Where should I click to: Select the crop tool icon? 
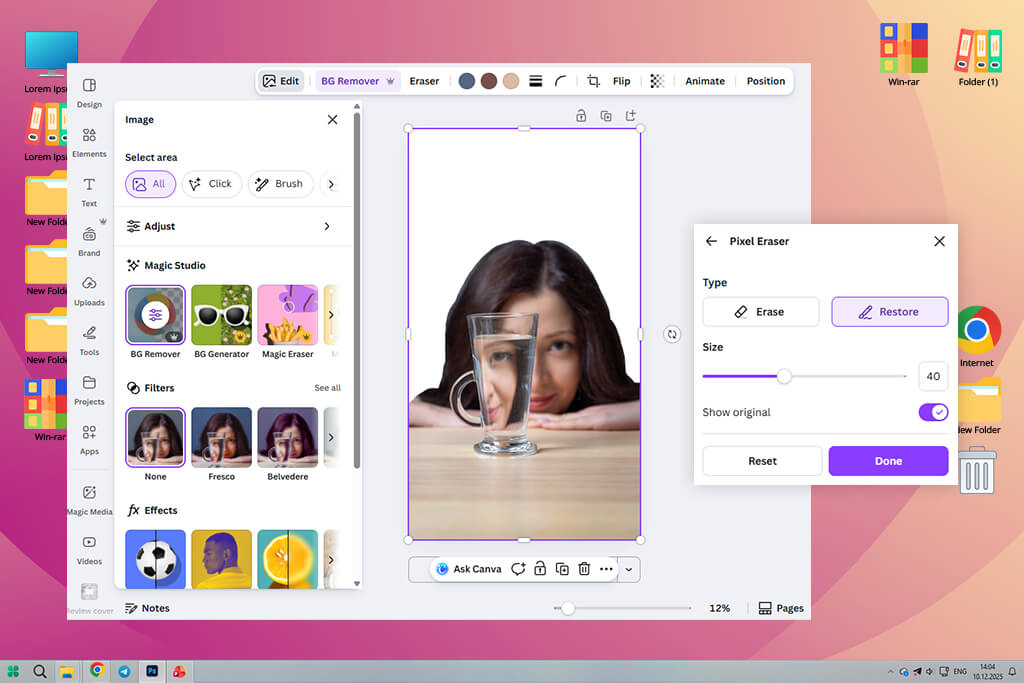593,81
